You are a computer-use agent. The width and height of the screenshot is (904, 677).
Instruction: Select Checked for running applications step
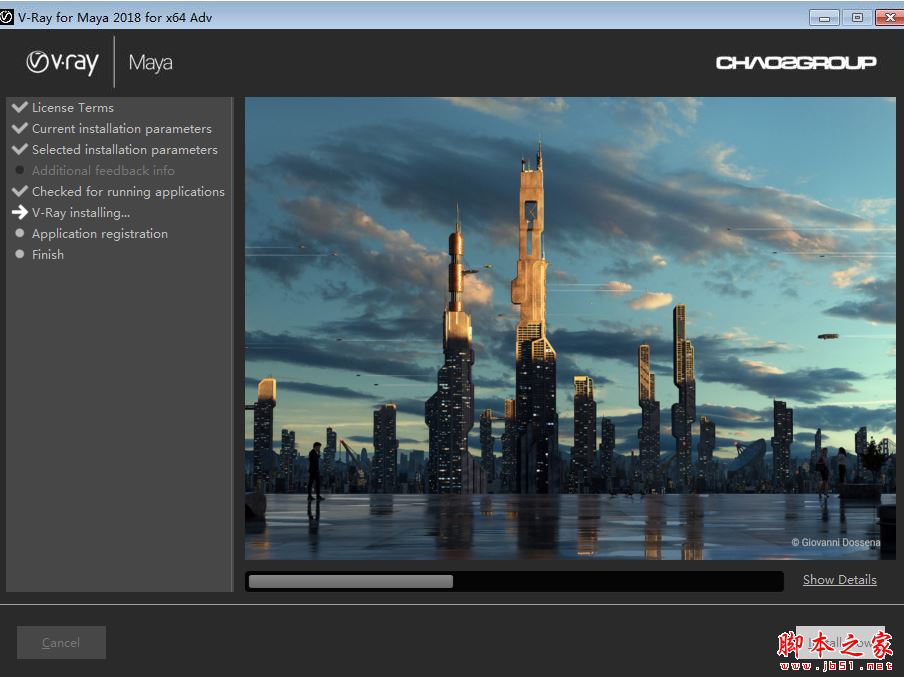tap(128, 191)
